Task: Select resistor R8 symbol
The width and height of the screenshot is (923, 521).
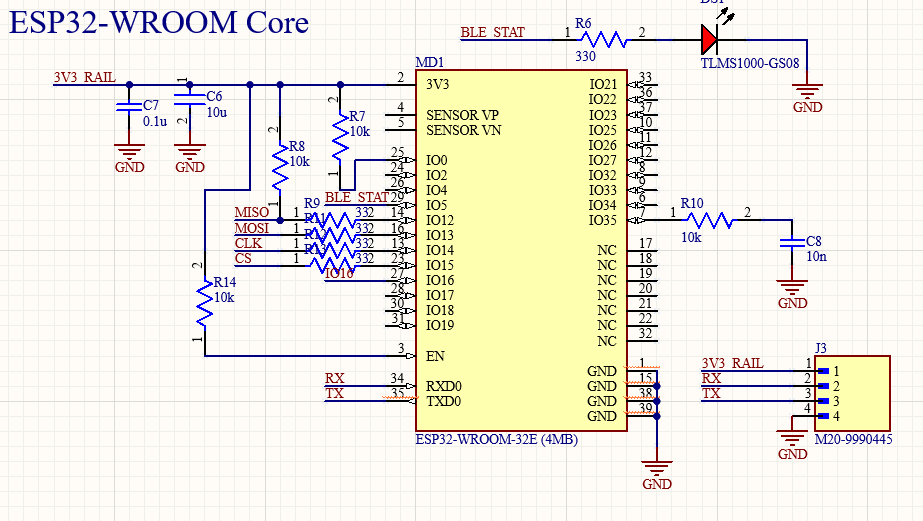Action: 280,166
